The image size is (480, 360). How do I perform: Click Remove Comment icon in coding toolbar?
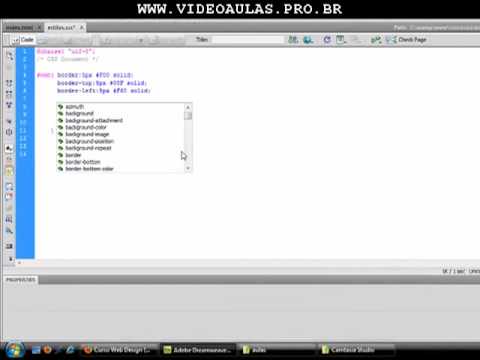point(9,197)
